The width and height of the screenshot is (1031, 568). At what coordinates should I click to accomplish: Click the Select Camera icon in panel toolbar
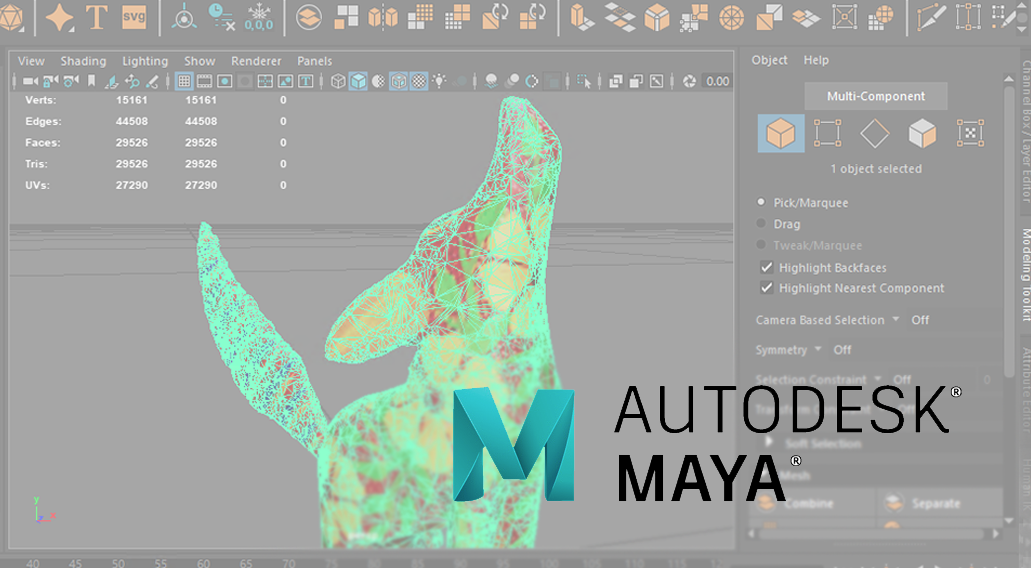[x=30, y=81]
